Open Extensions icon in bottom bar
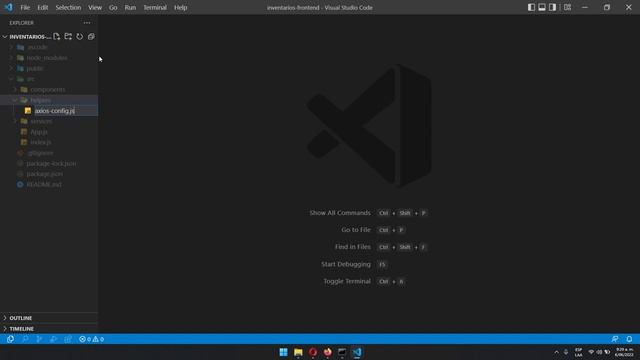 [68, 339]
